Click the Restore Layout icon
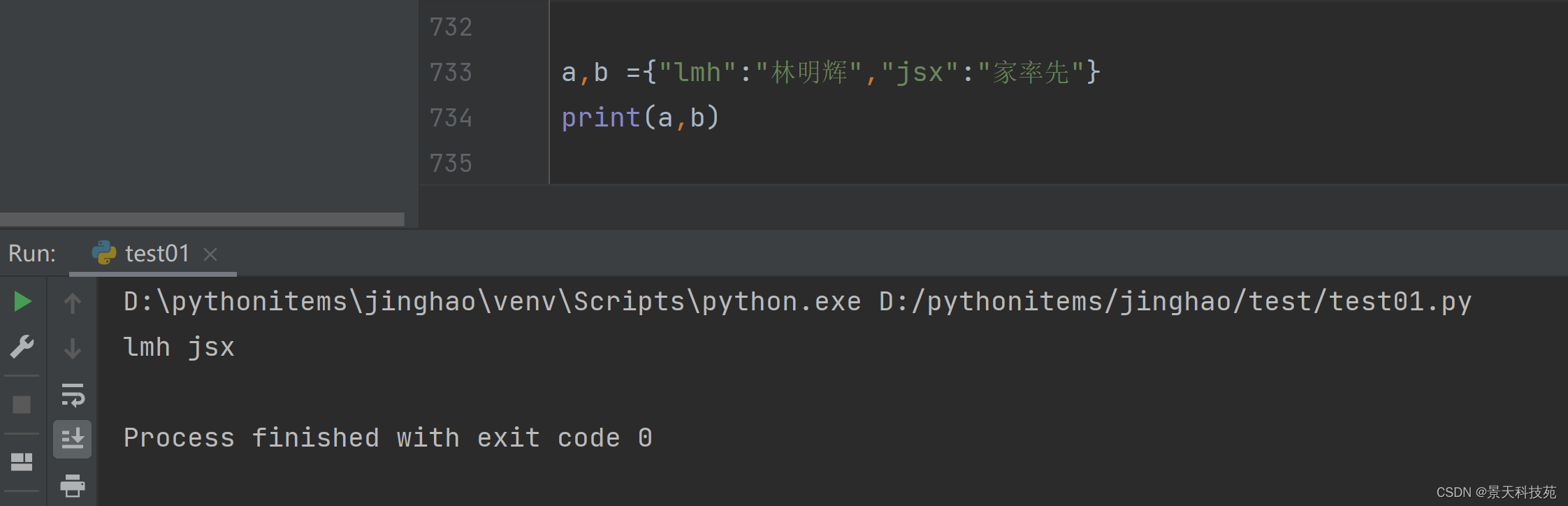The image size is (1568, 506). pos(22,462)
